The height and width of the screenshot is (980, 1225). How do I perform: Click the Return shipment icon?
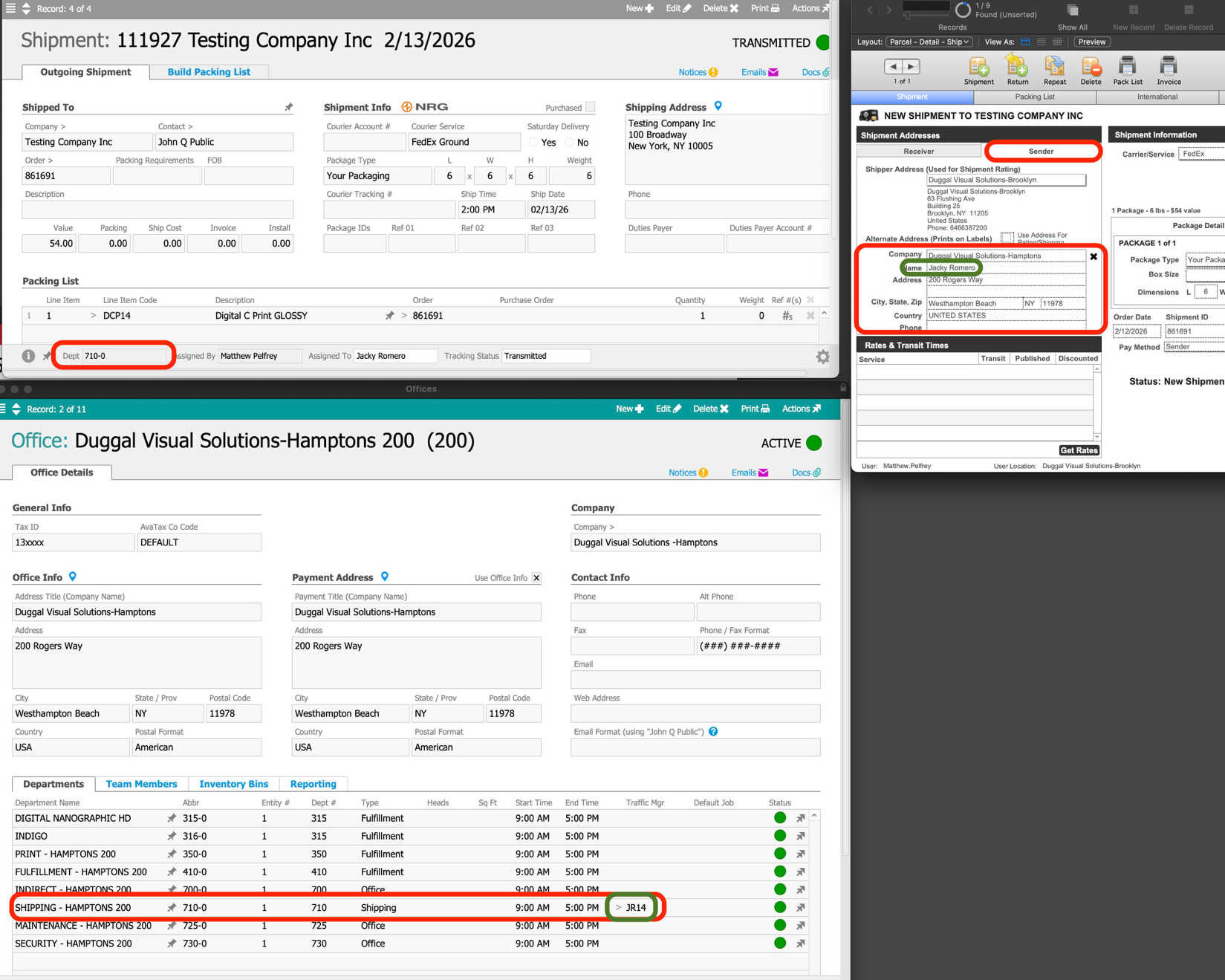[1017, 67]
